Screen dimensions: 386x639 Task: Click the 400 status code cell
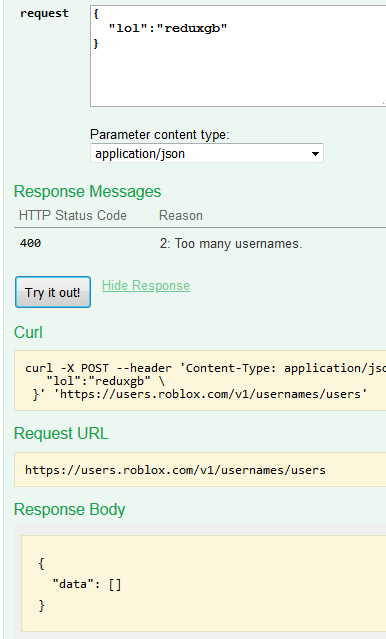point(30,243)
